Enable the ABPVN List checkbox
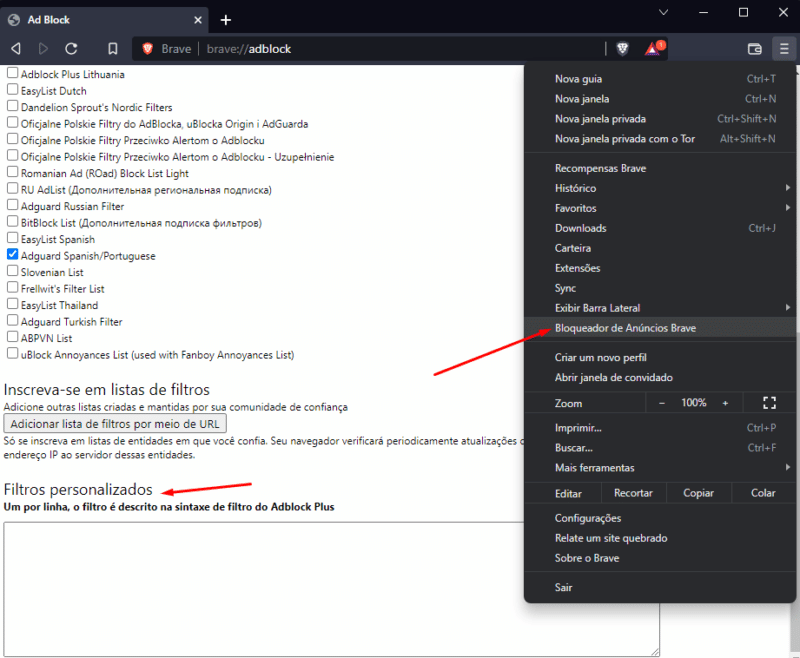800x658 pixels. pyautogui.click(x=12, y=337)
